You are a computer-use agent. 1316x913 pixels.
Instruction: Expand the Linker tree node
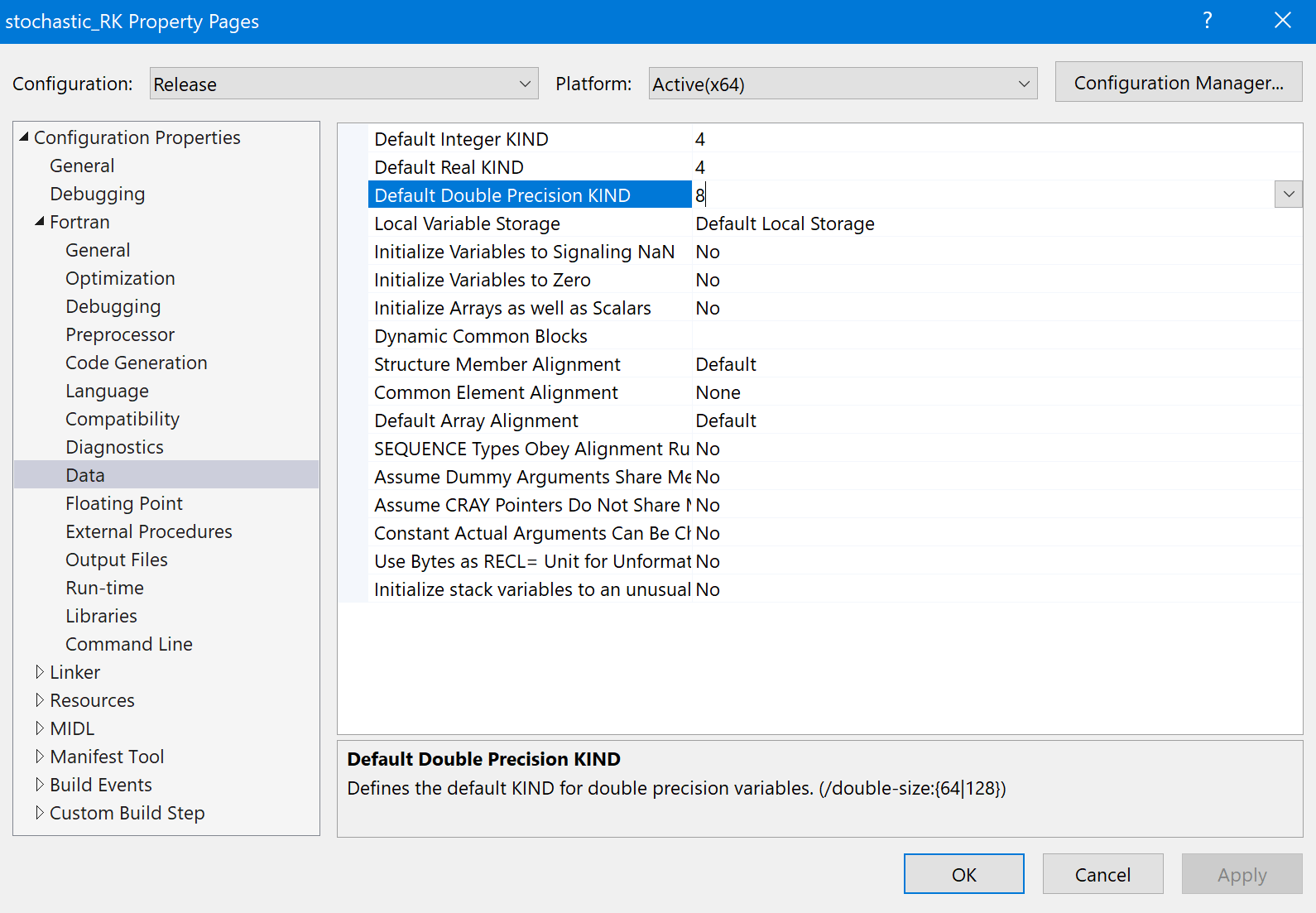tap(40, 671)
